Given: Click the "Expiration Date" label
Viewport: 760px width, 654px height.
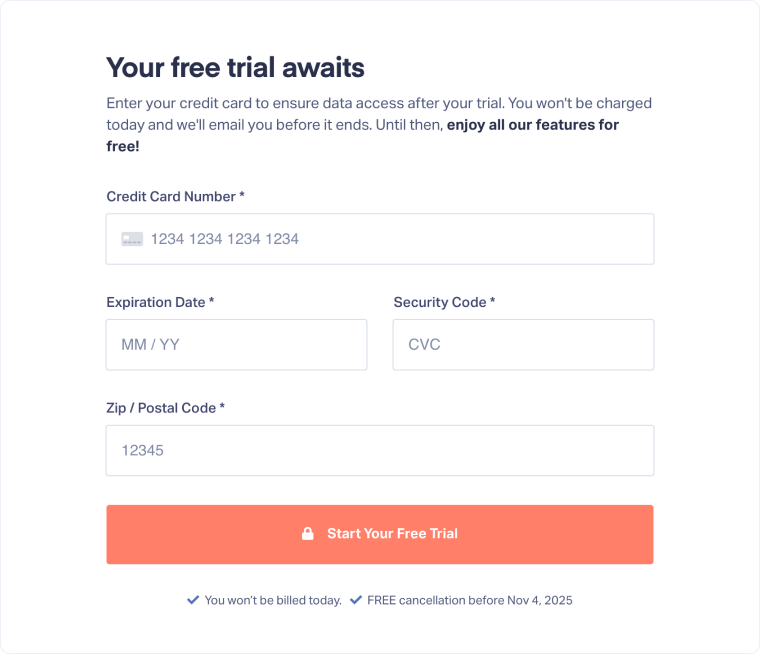Looking at the screenshot, I should click(x=156, y=302).
